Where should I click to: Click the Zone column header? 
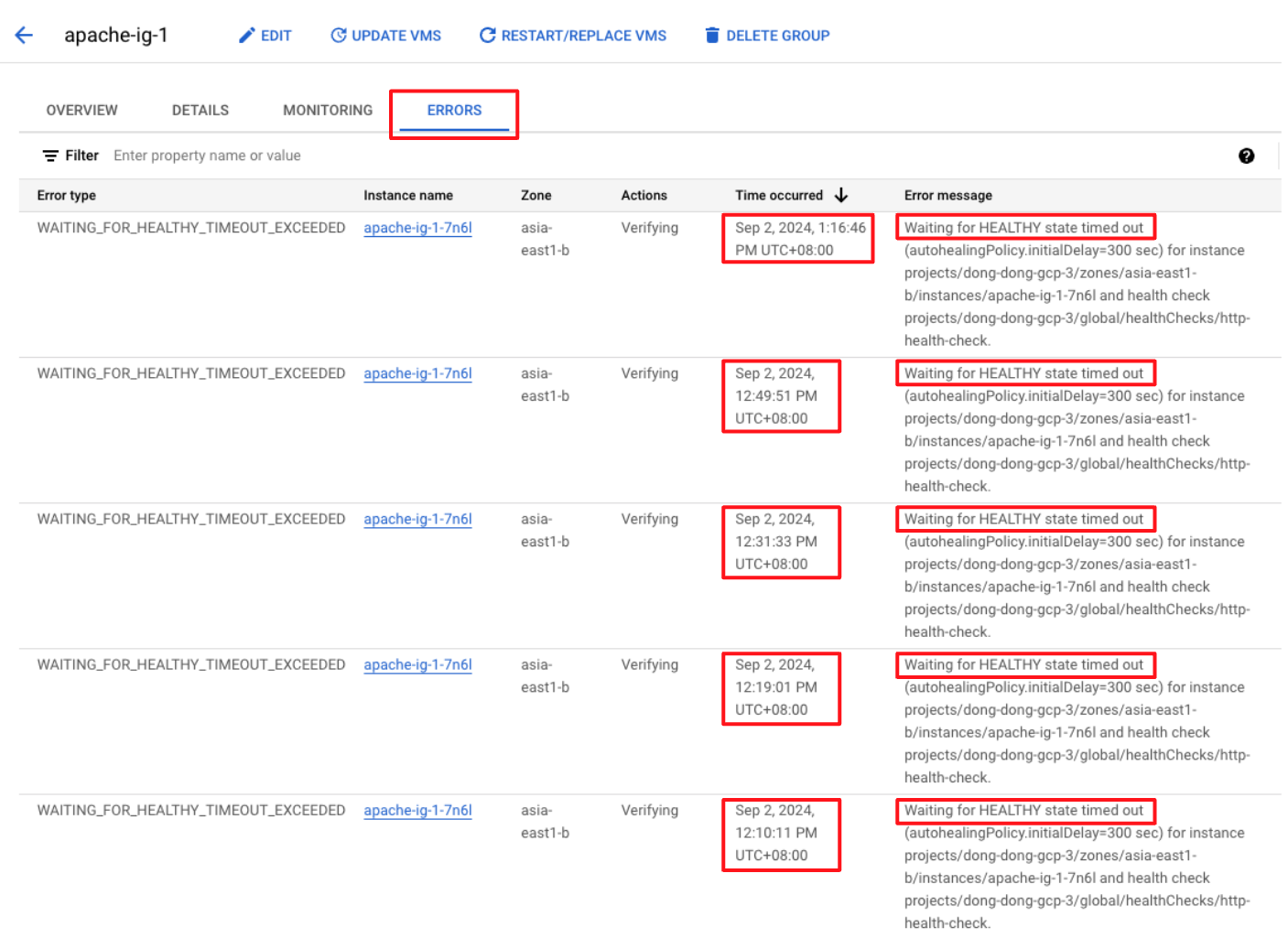tap(536, 195)
